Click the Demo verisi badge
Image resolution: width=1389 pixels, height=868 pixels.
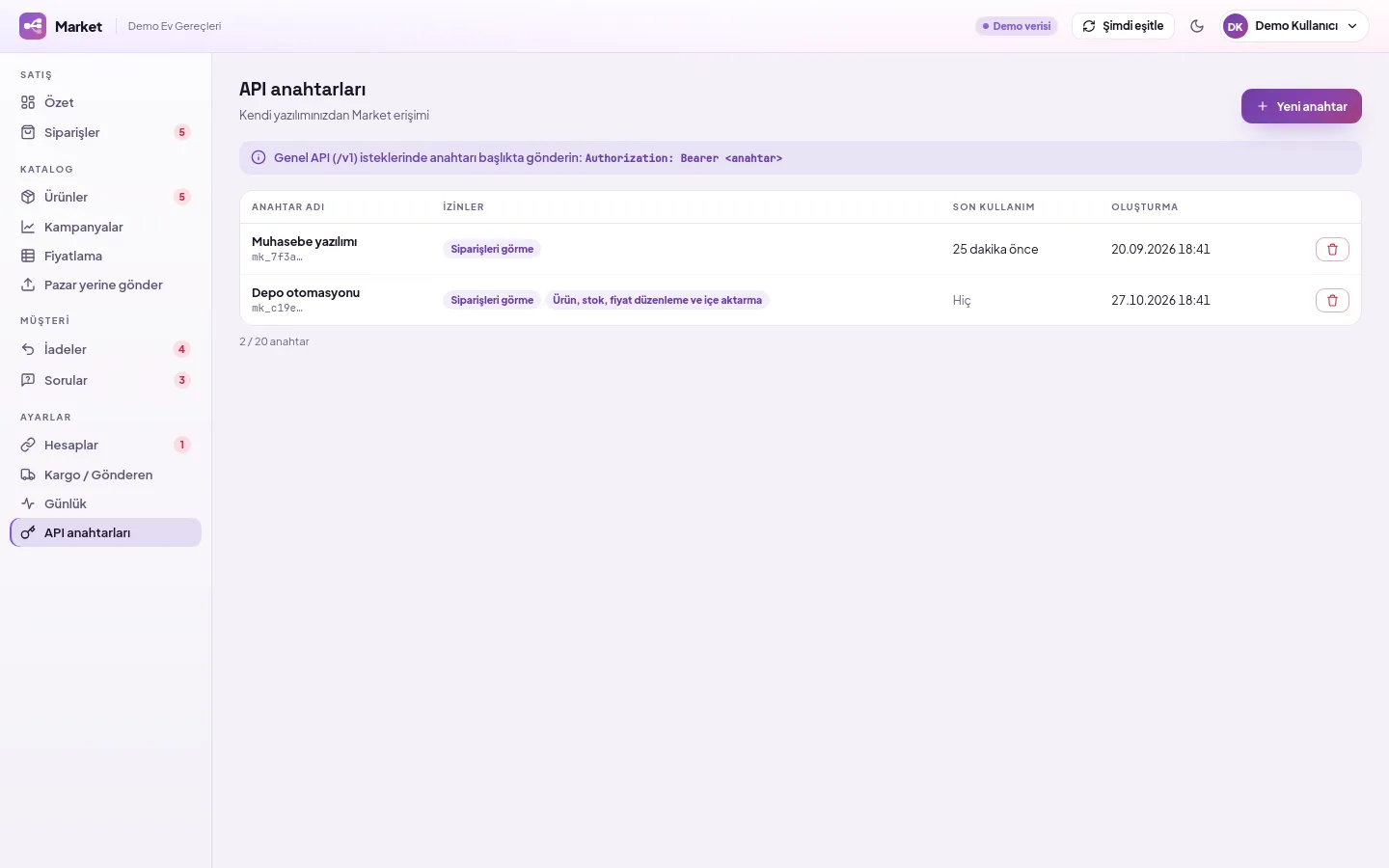pos(1017,26)
